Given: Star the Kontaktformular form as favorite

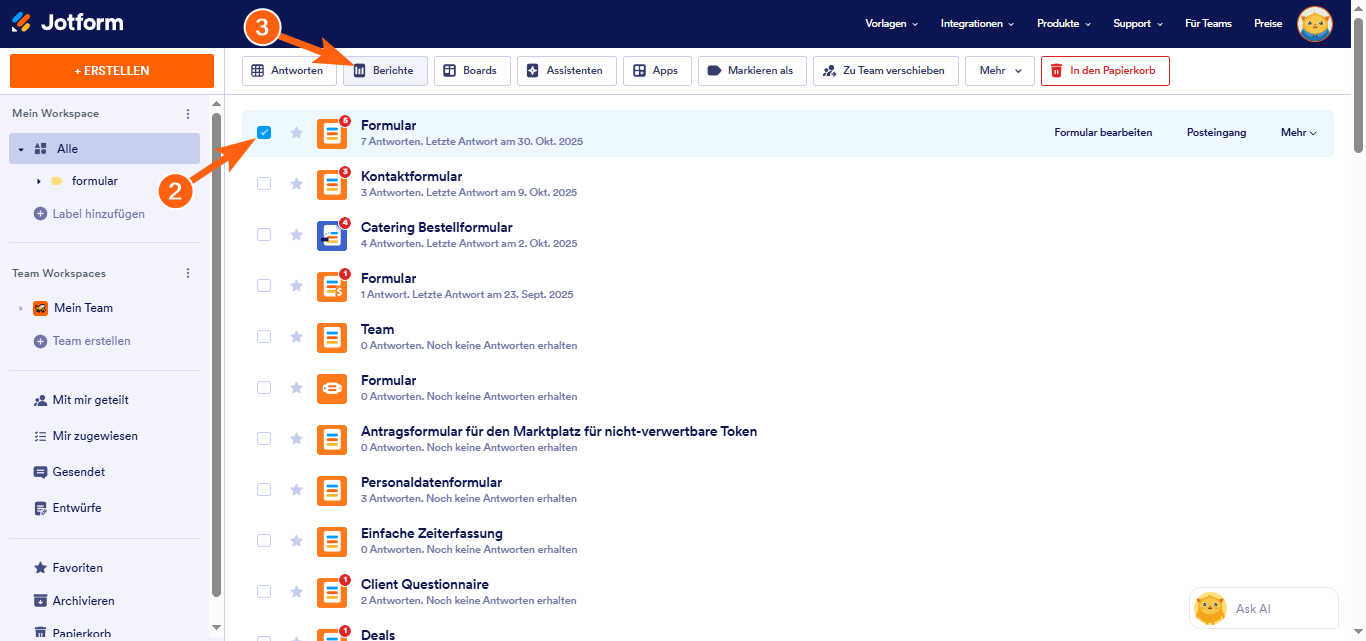Looking at the screenshot, I should coord(296,183).
